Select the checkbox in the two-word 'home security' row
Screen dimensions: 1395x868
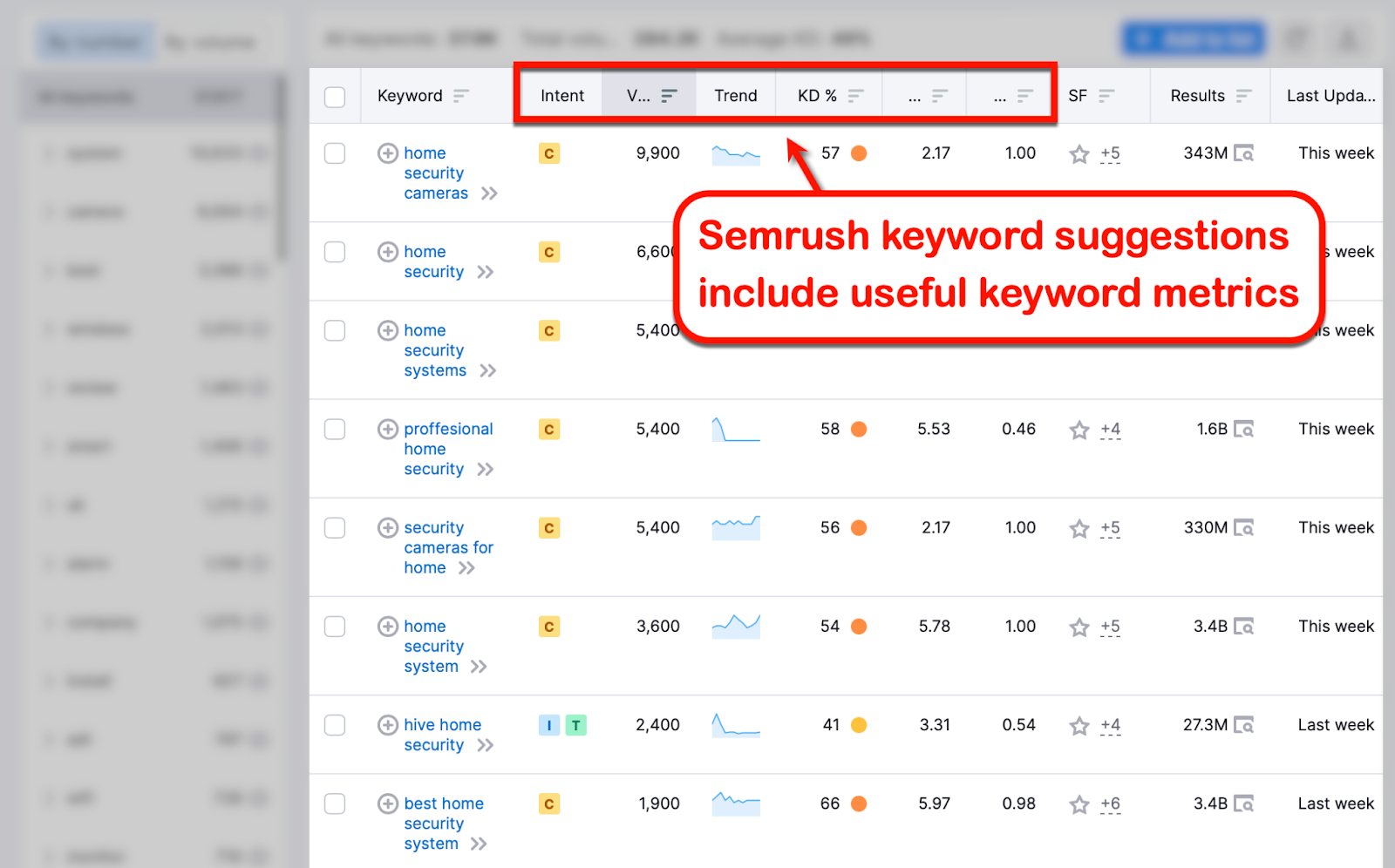point(335,252)
